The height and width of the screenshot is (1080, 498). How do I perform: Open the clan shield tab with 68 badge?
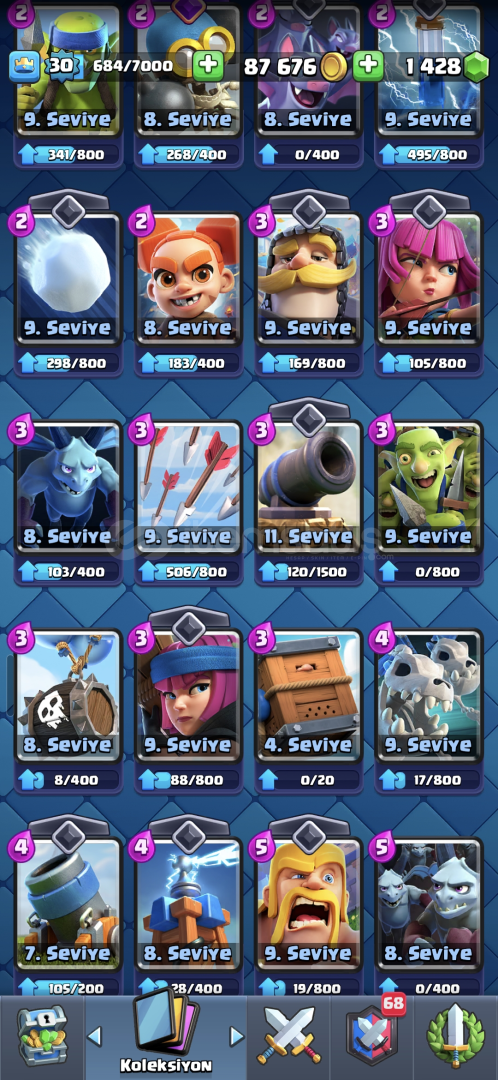click(373, 1035)
